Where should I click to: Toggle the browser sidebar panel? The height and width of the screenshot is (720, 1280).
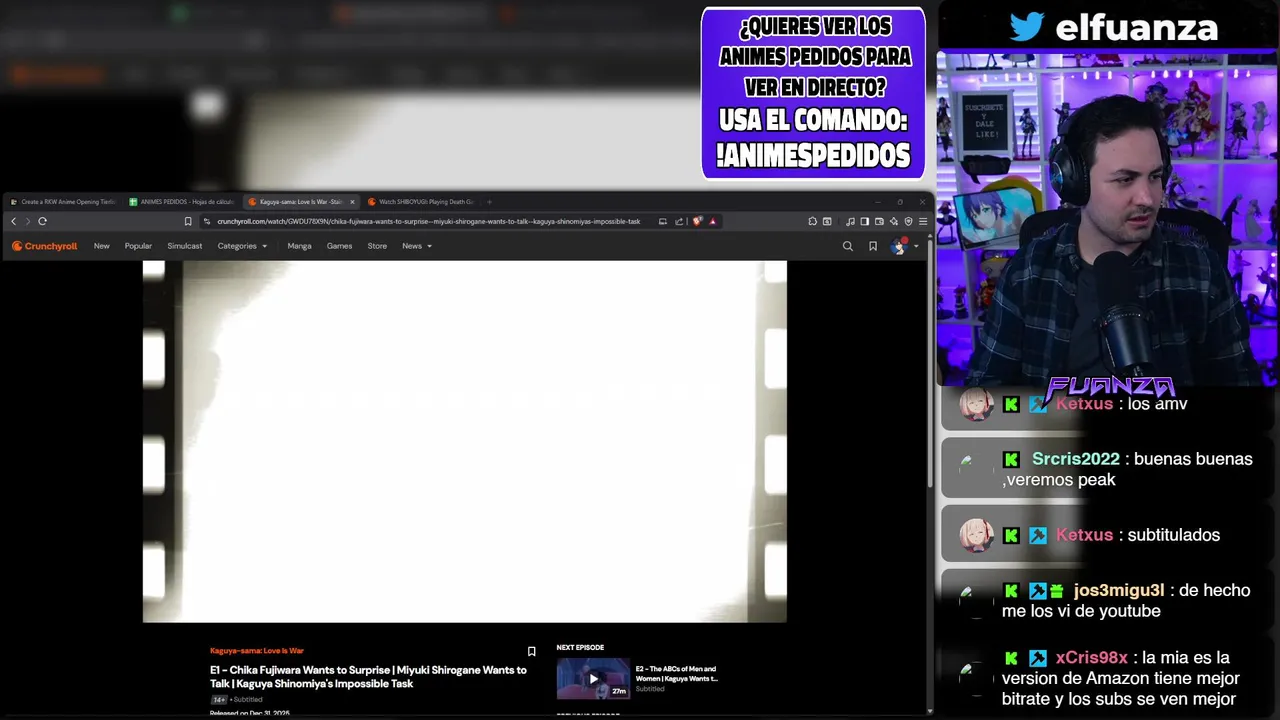(x=865, y=221)
